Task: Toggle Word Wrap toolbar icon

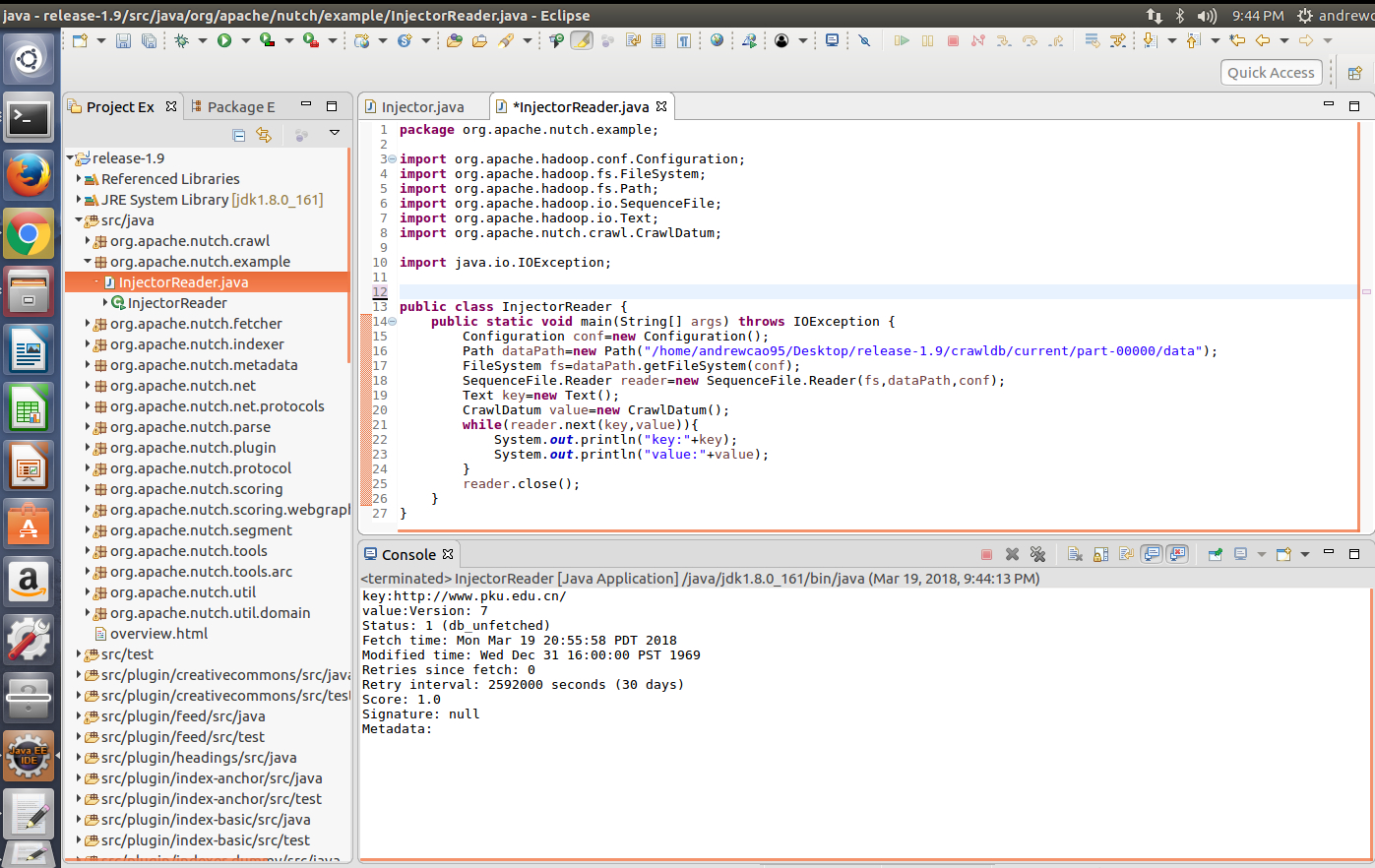Action: click(633, 40)
